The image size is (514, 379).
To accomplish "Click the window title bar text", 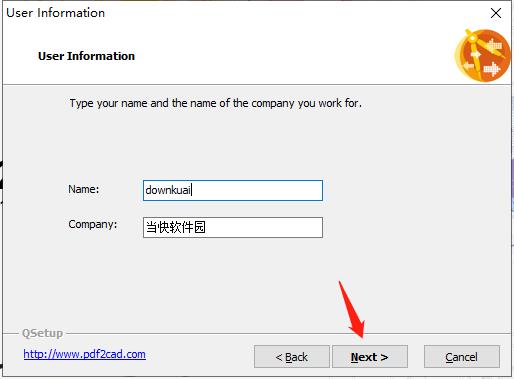I will tap(55, 13).
